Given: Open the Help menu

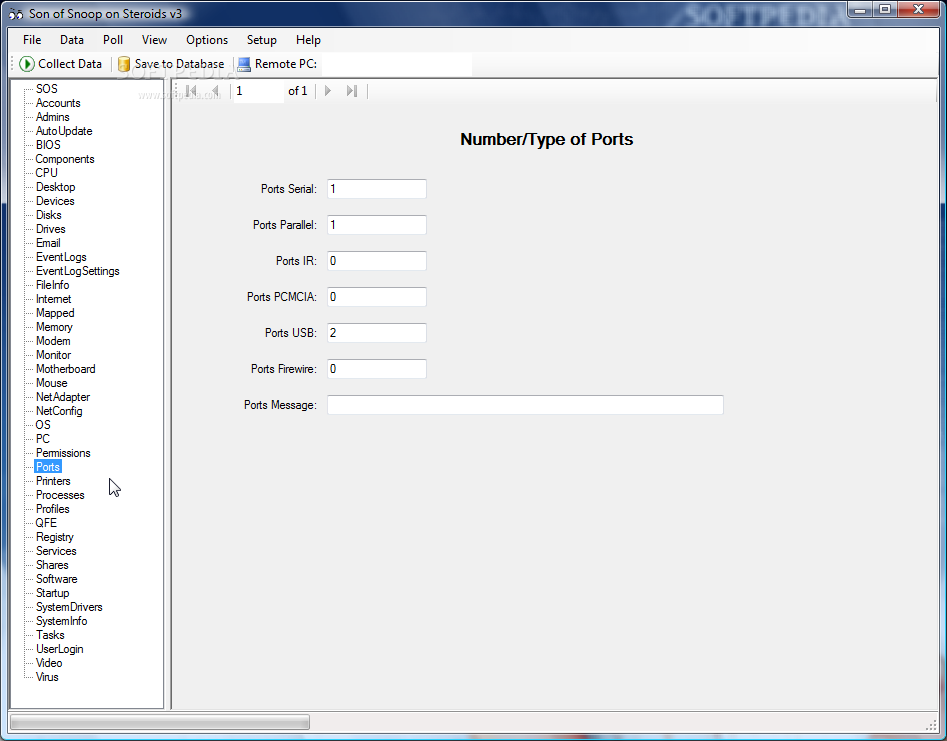Looking at the screenshot, I should 308,40.
